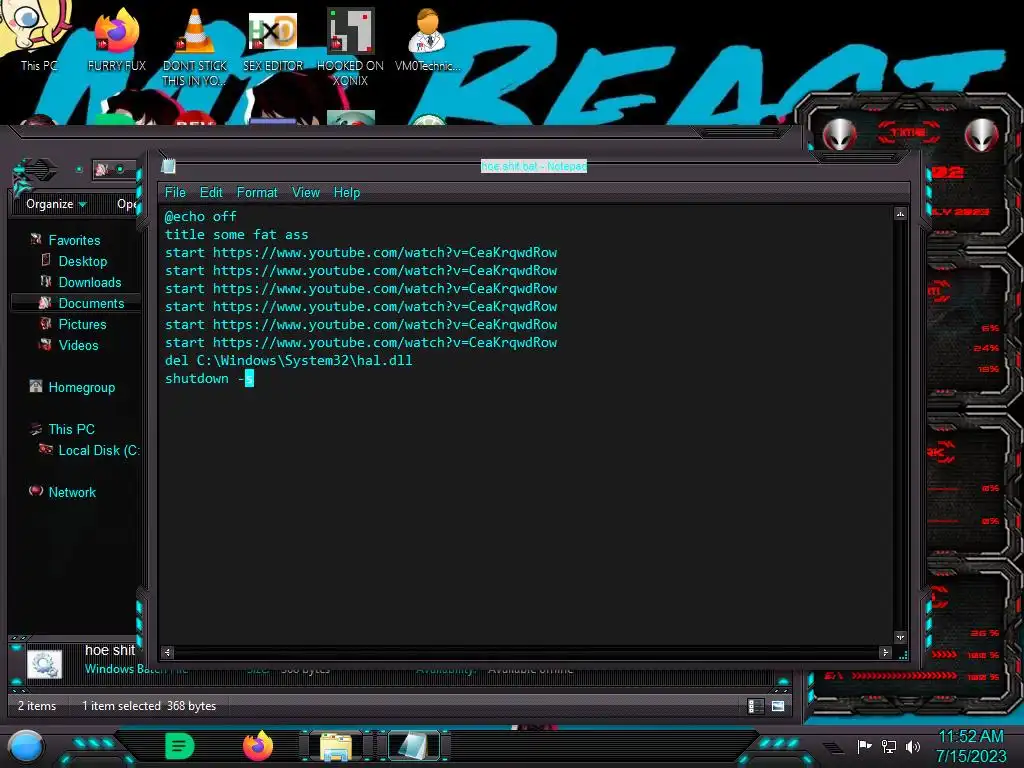
Task: Open the Notepad Format menu
Action: 257,193
